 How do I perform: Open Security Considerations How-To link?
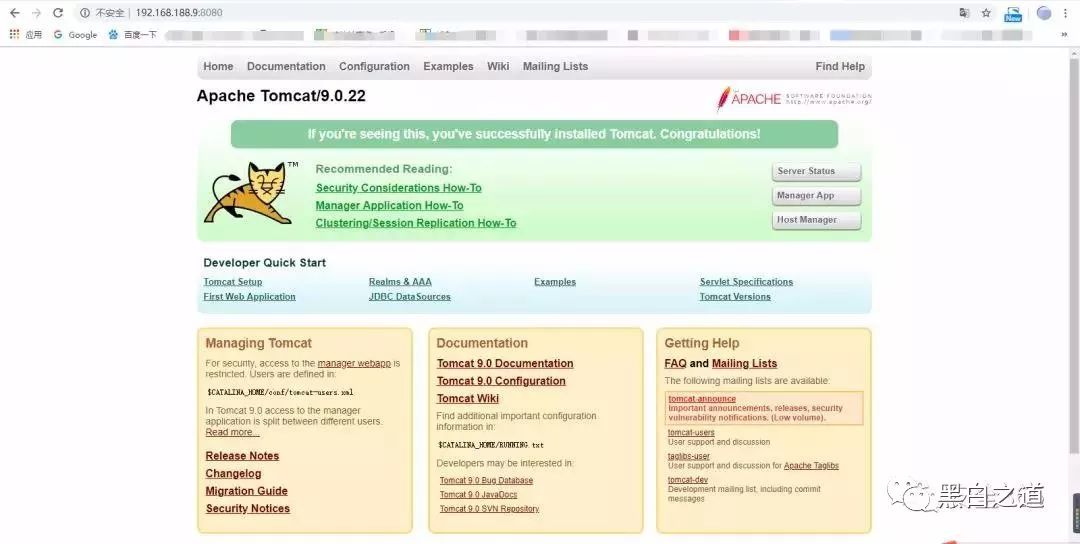(399, 188)
